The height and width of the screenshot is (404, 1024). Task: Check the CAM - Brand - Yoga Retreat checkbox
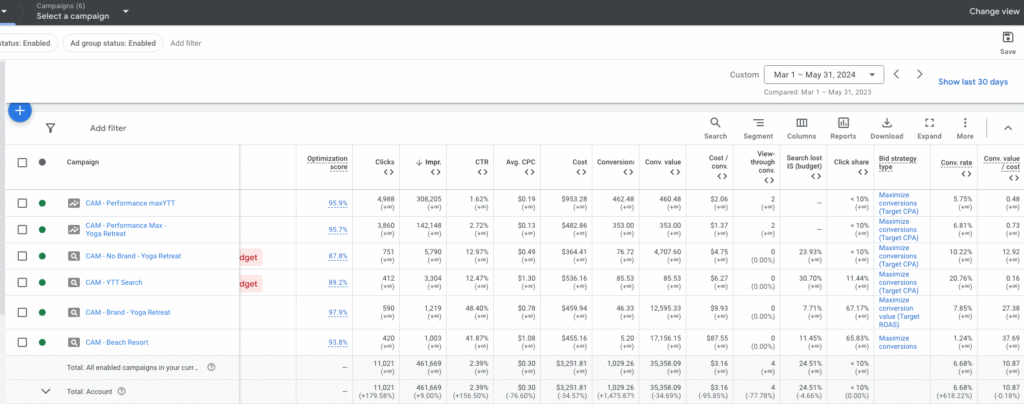click(x=22, y=312)
